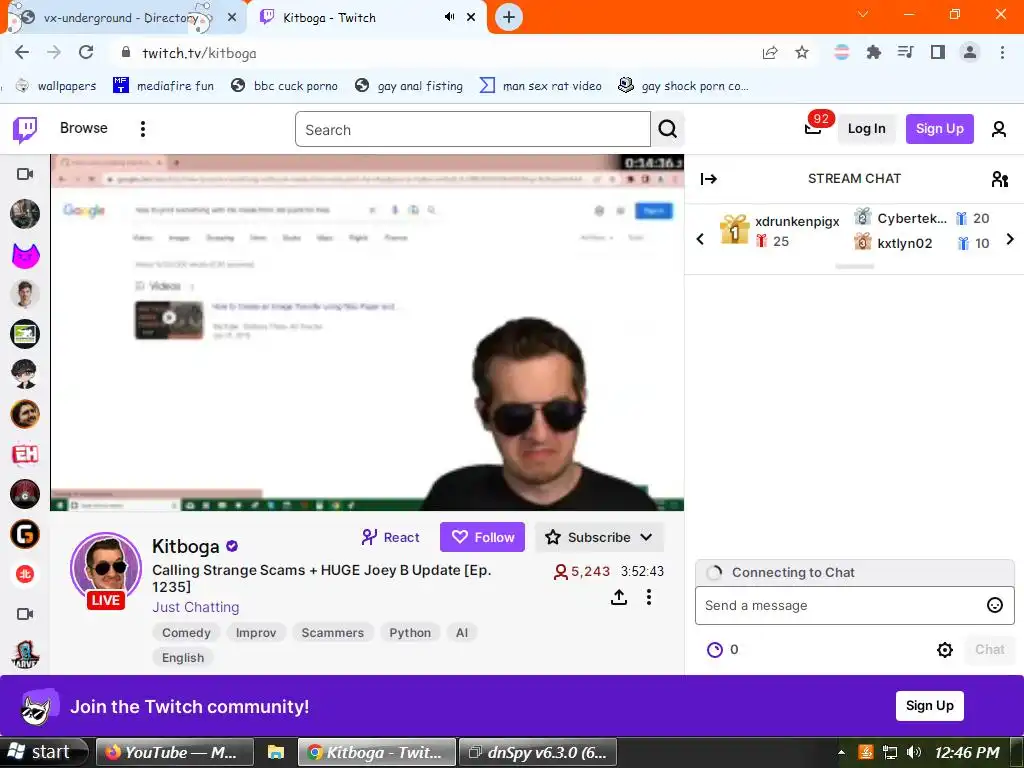Open the channel points balance icon
The image size is (1024, 768).
[x=715, y=650]
